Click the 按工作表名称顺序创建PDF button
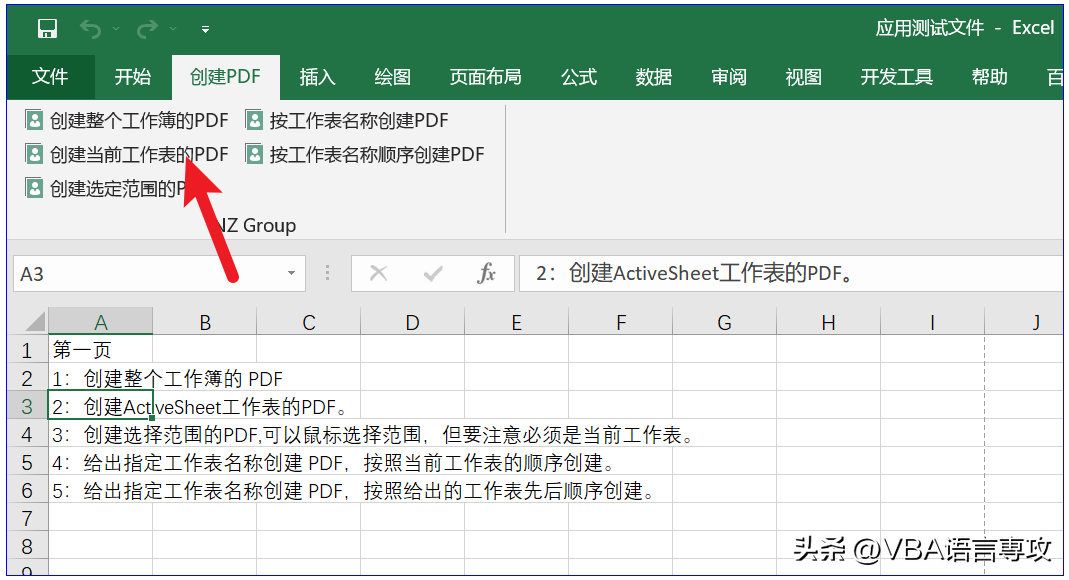 365,155
